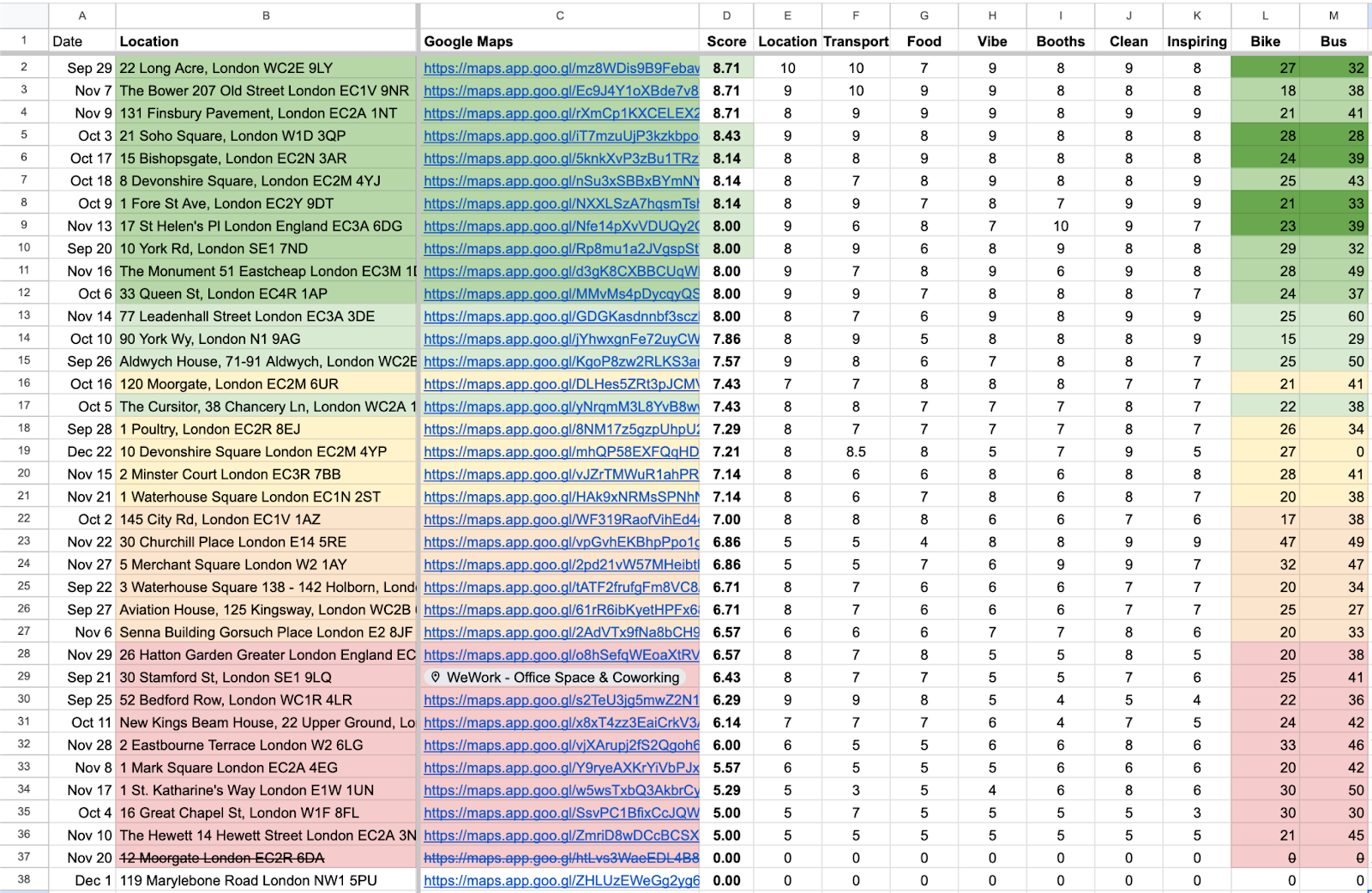This screenshot has width=1372, height=893.
Task: Select the cell '145 City Rd, London EC1V 1AZ'
Action: (x=266, y=519)
